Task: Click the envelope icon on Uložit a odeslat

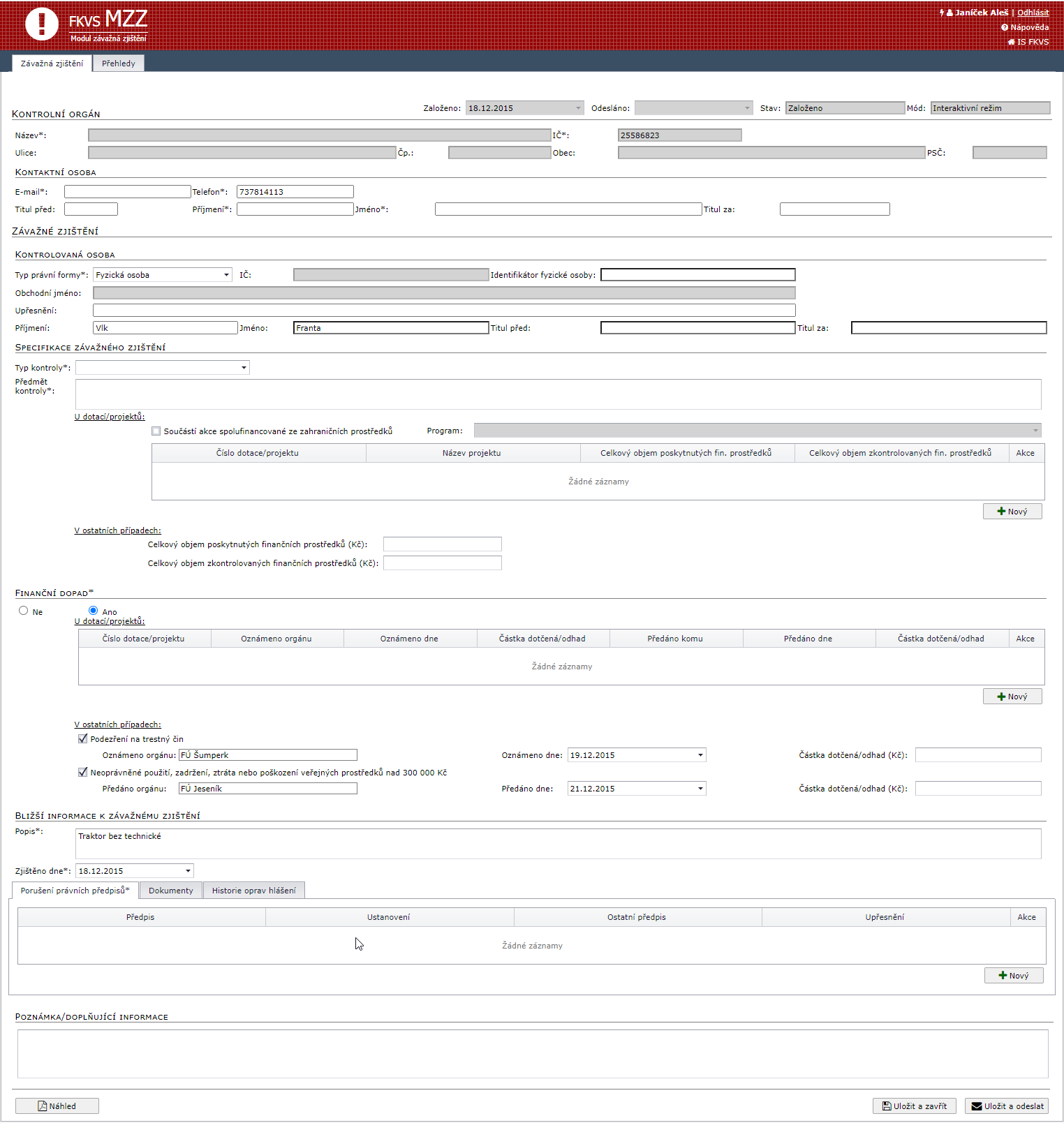Action: tap(977, 1106)
